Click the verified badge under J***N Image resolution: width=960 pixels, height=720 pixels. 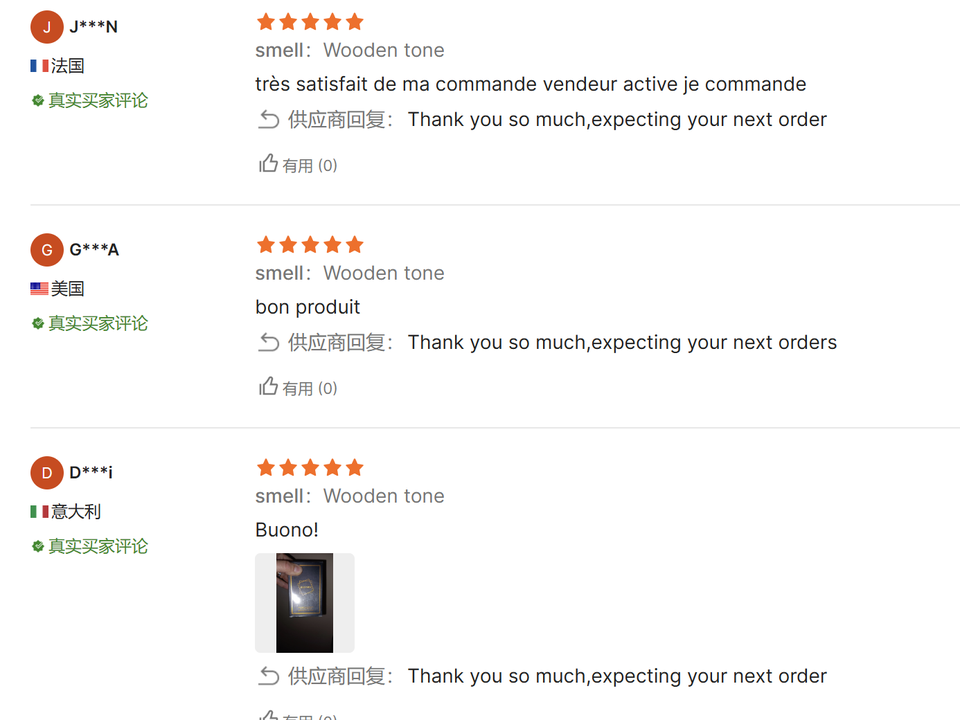38,101
